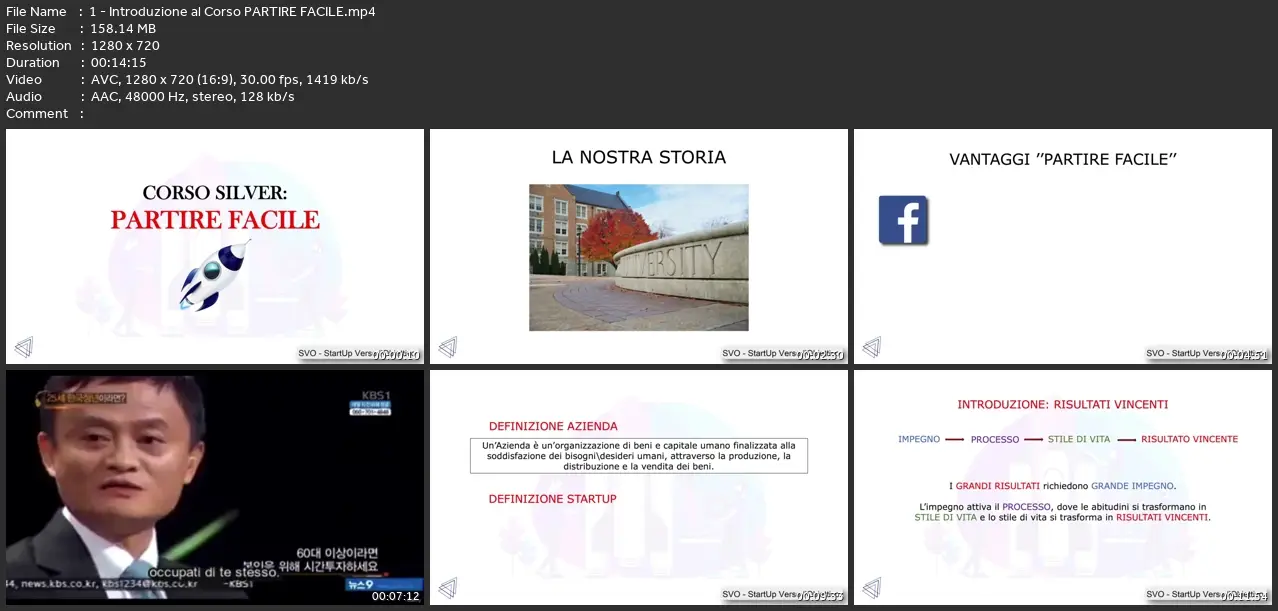Click the DEFINIZIONE STARTUP heading
The height and width of the screenshot is (611, 1278).
coord(552,499)
